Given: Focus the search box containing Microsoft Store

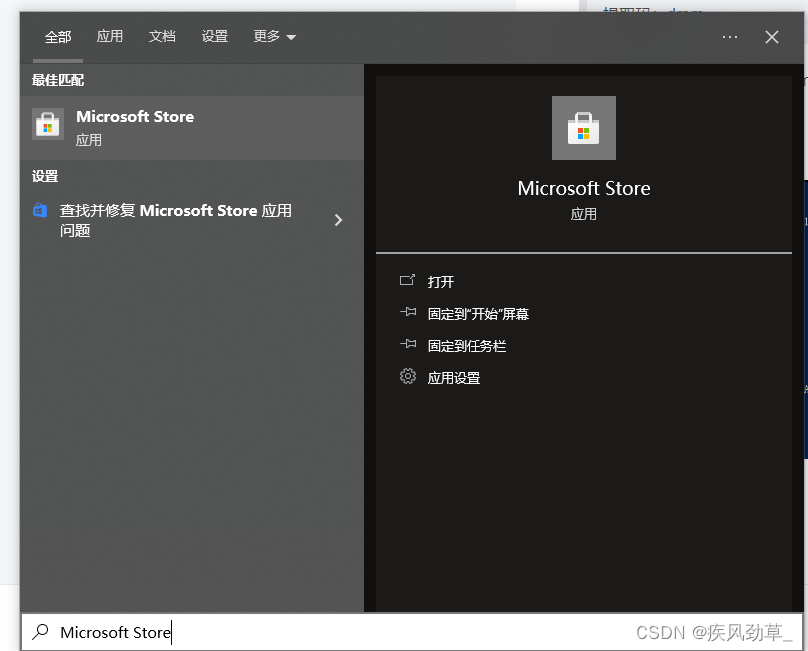Looking at the screenshot, I should [412, 632].
